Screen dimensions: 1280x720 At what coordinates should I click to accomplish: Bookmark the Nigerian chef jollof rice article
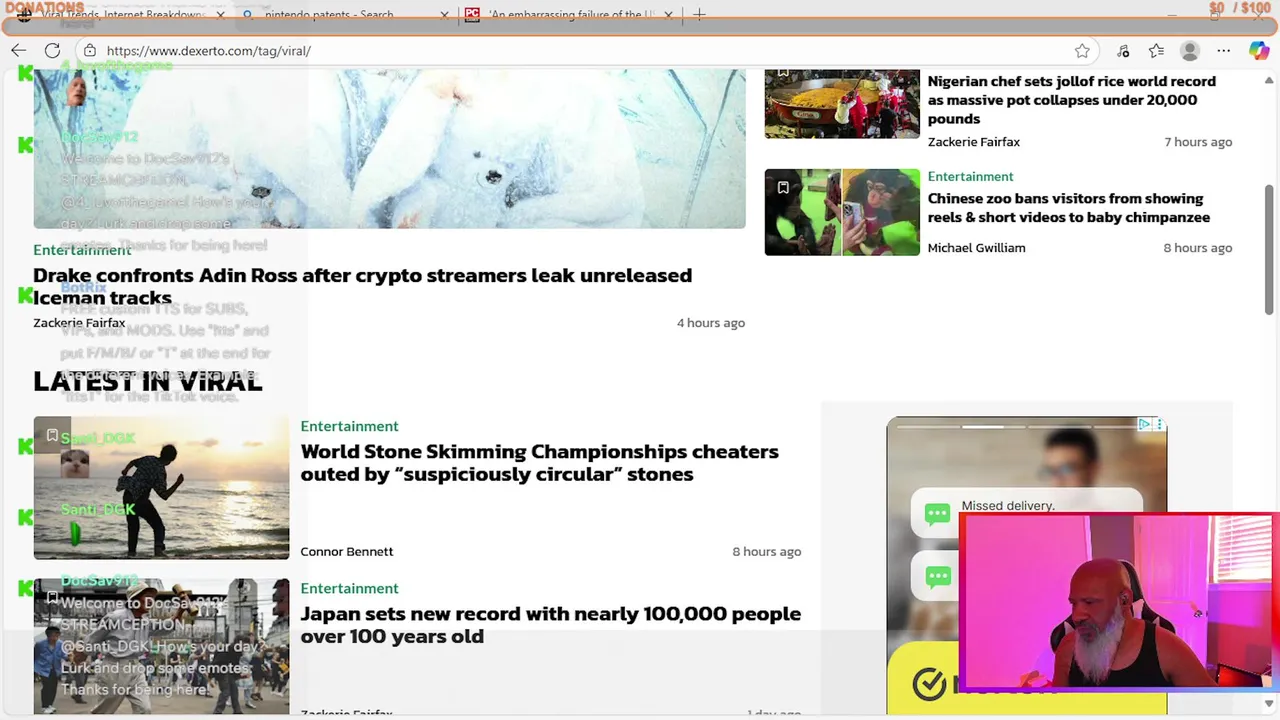tap(783, 73)
